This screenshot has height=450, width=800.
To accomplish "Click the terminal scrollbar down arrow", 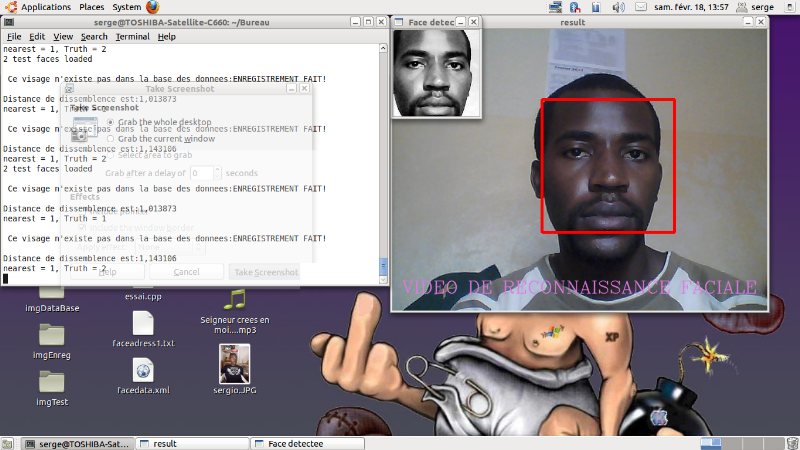I will tap(383, 280).
